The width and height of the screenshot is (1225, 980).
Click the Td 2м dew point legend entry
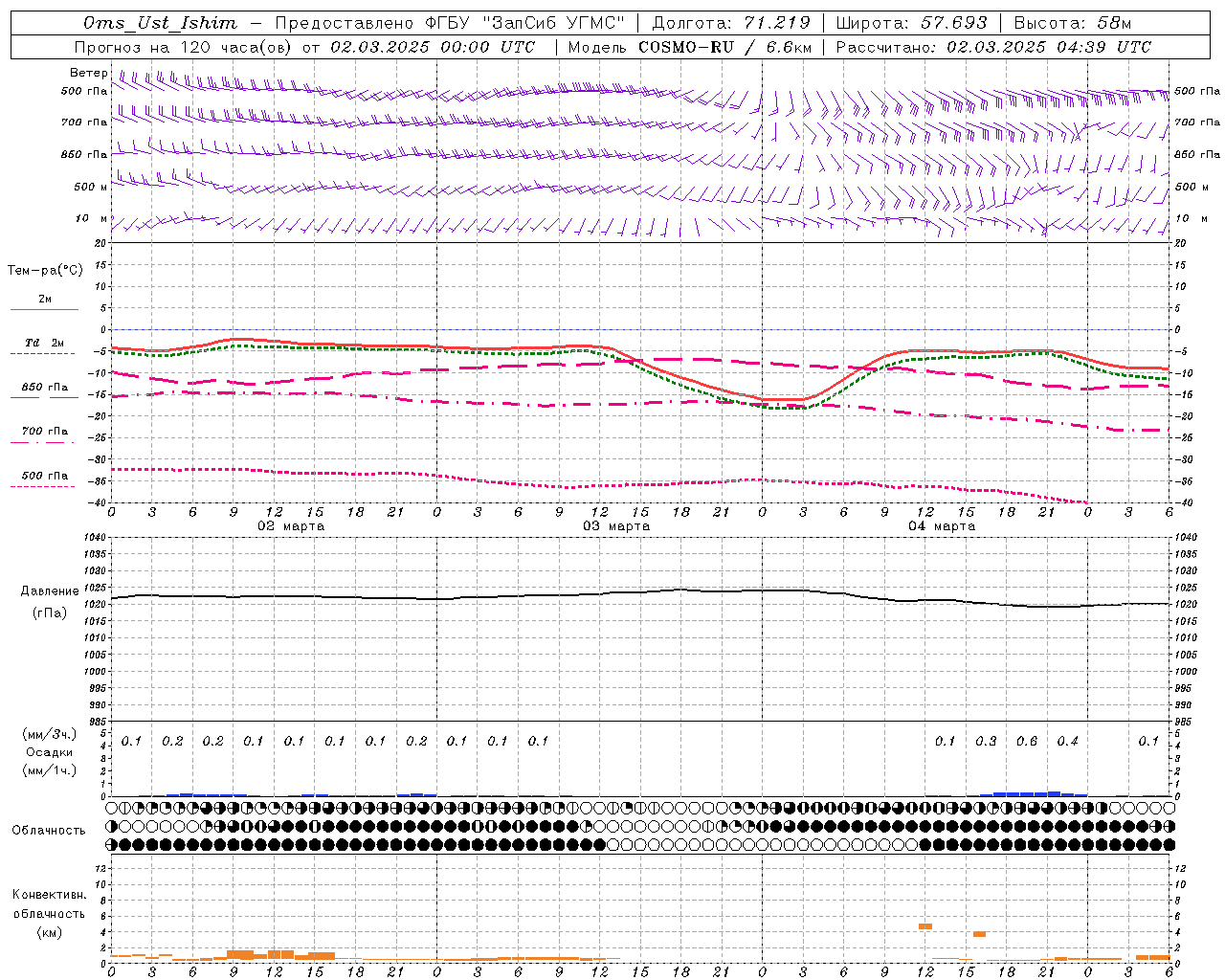[x=45, y=343]
